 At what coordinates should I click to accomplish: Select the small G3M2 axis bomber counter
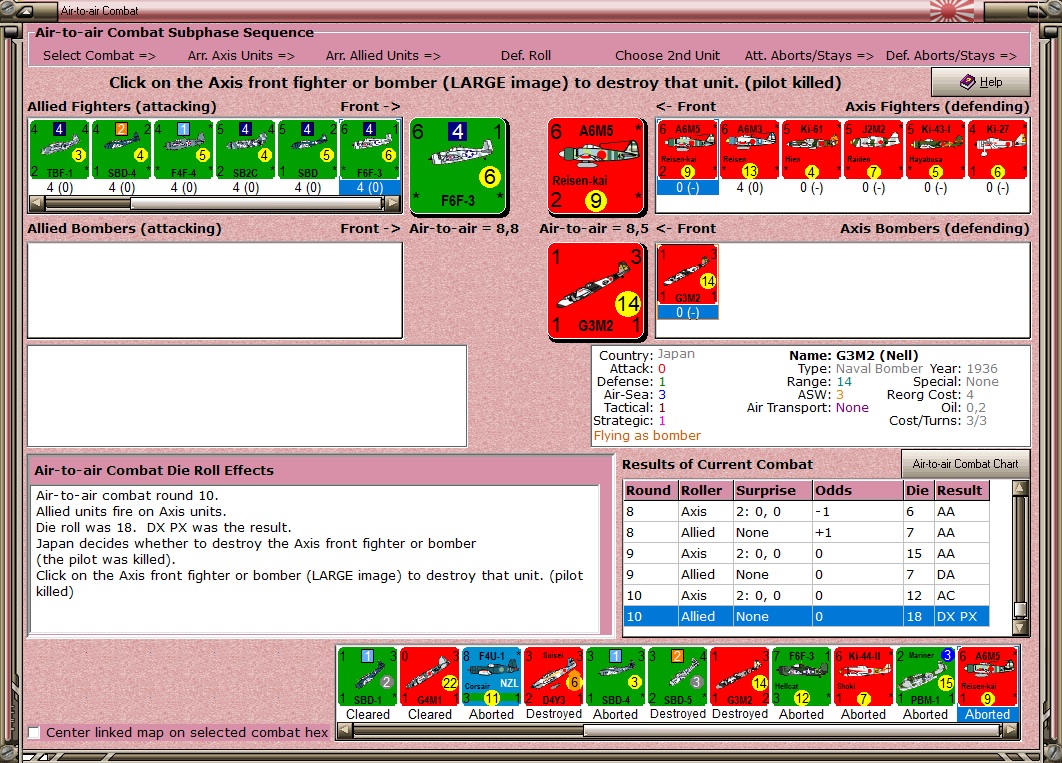(x=687, y=274)
